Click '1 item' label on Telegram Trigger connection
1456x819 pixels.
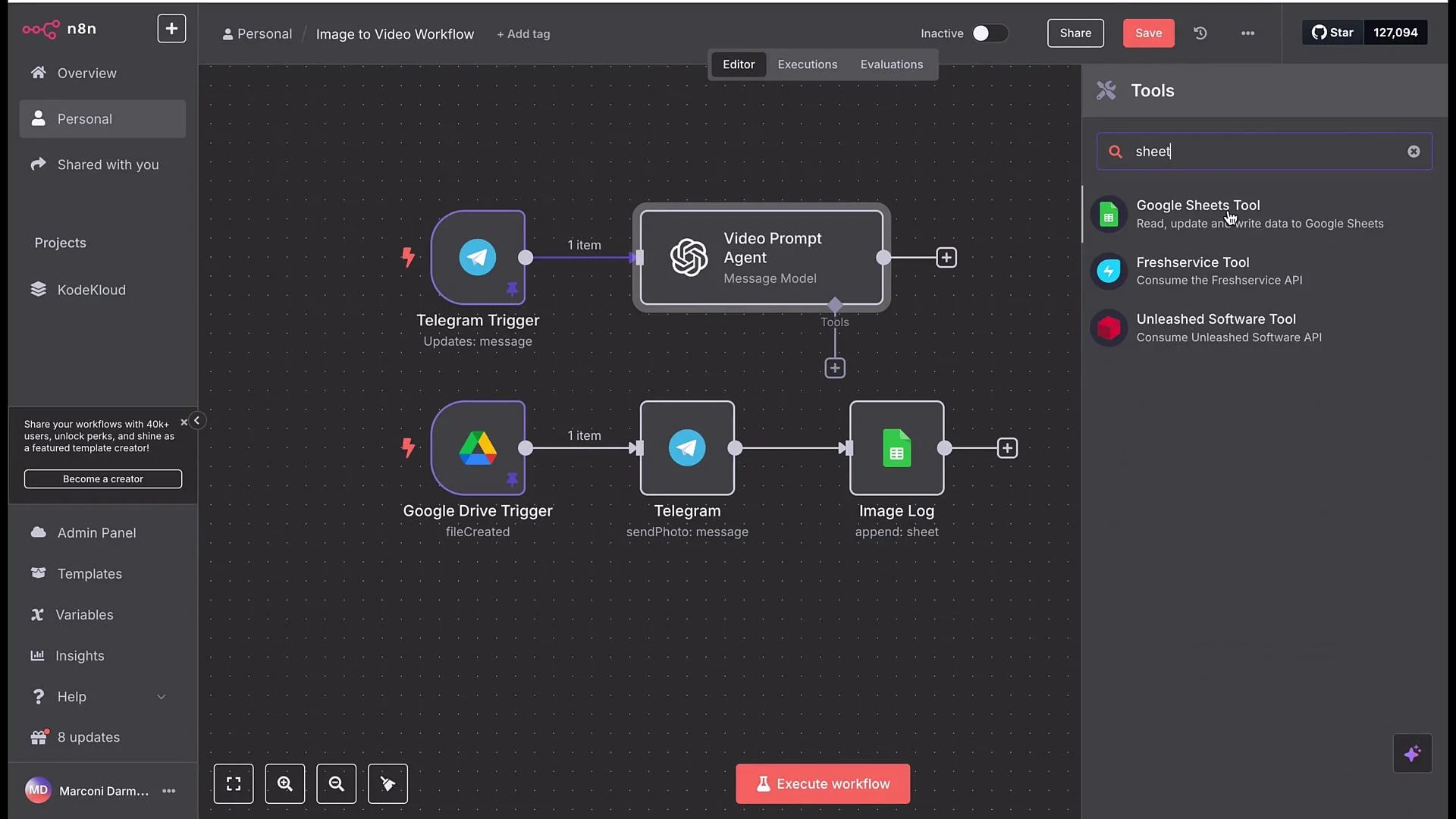[584, 245]
